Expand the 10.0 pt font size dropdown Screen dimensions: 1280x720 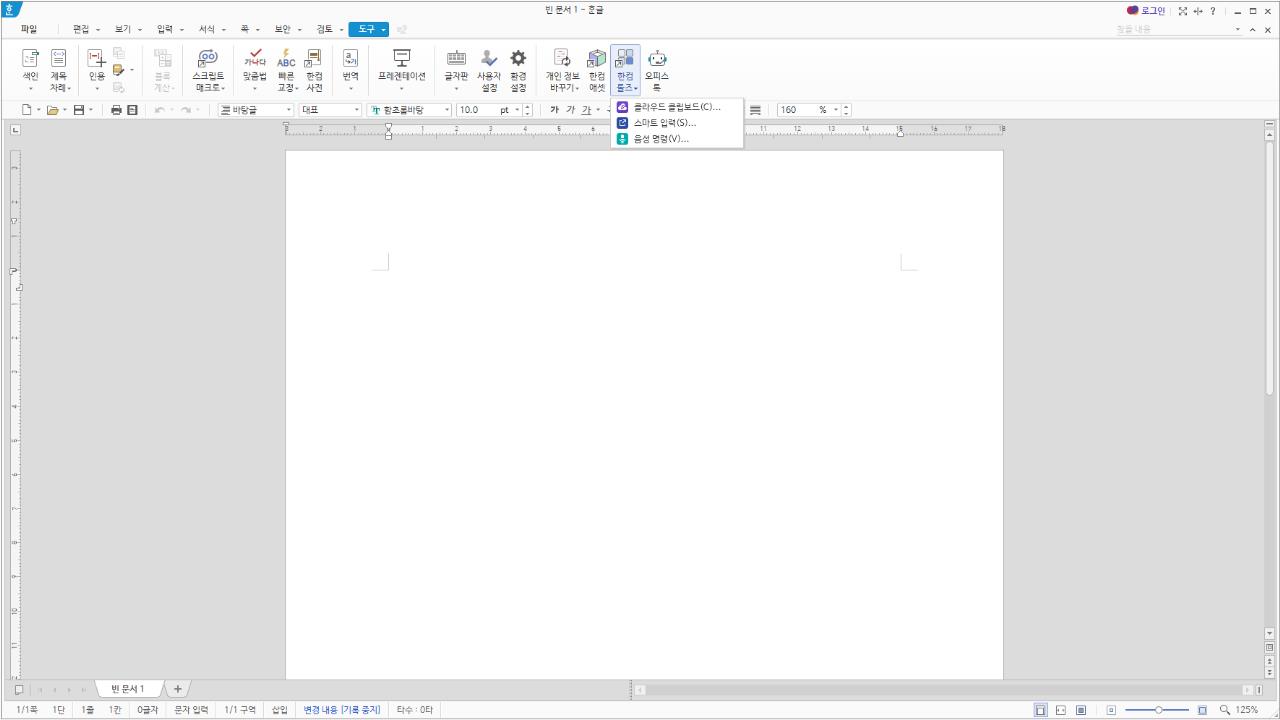[x=517, y=110]
